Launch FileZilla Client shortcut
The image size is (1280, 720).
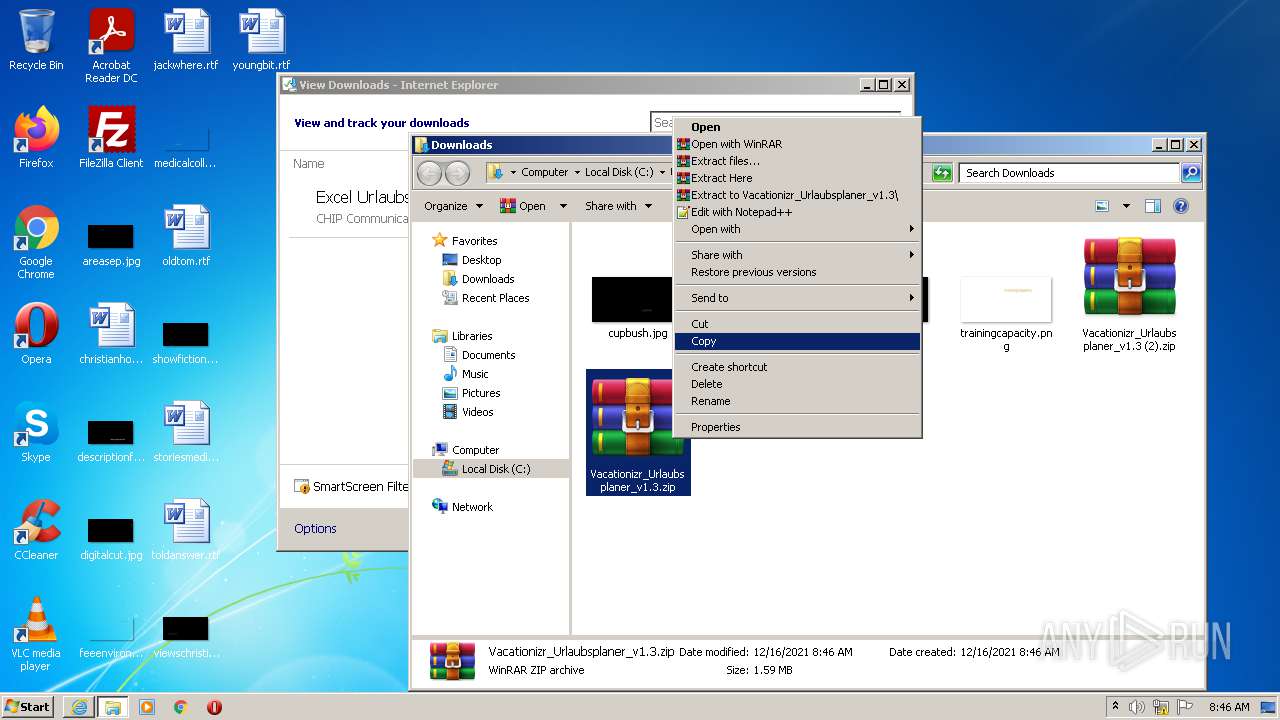tap(111, 138)
